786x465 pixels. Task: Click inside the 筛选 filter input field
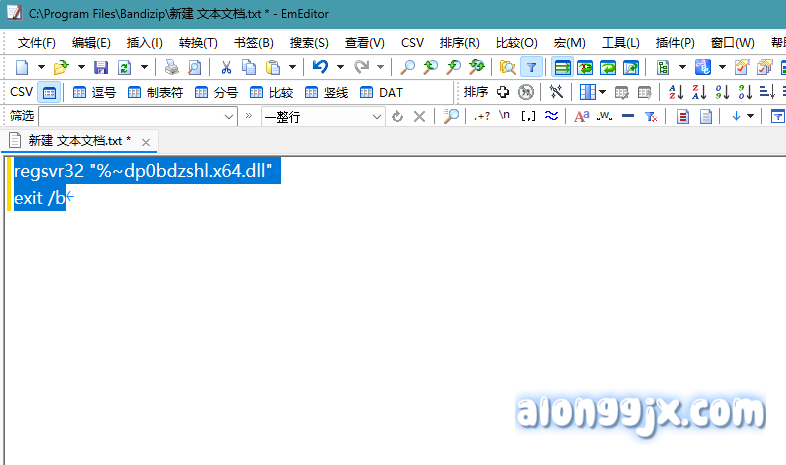click(x=130, y=116)
